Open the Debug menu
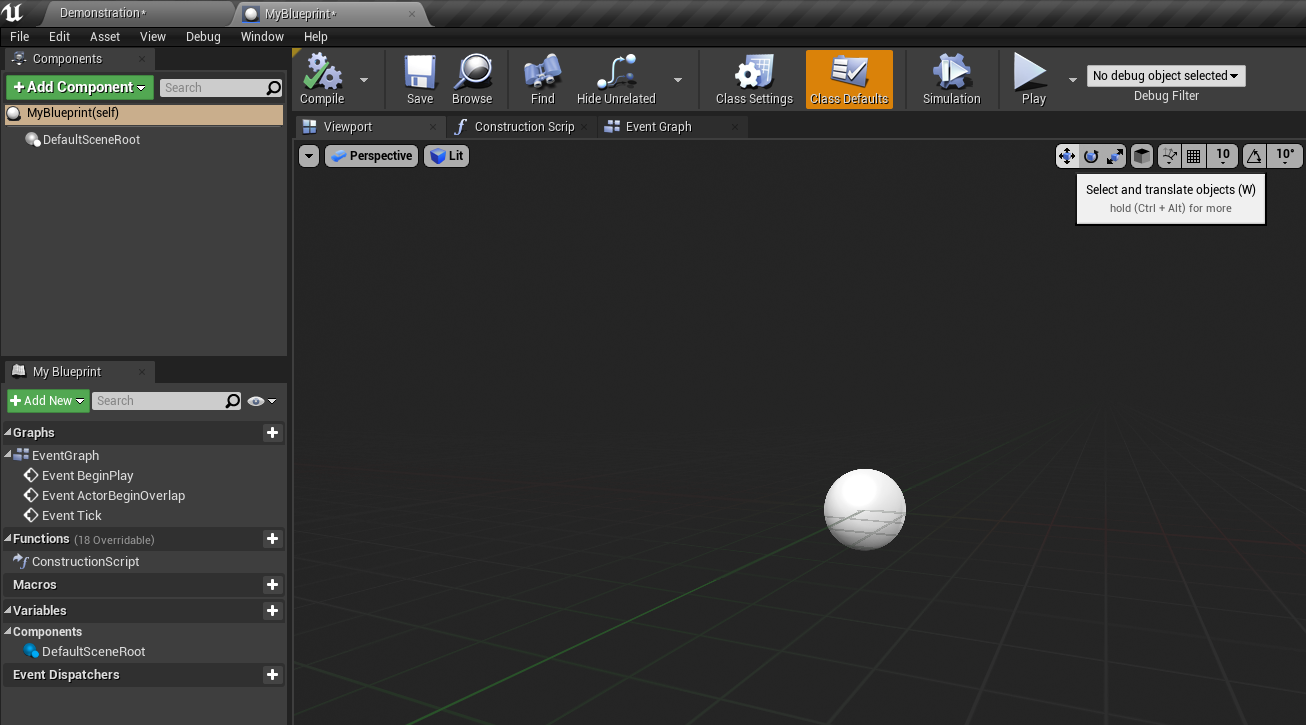The height and width of the screenshot is (725, 1306). pos(203,37)
